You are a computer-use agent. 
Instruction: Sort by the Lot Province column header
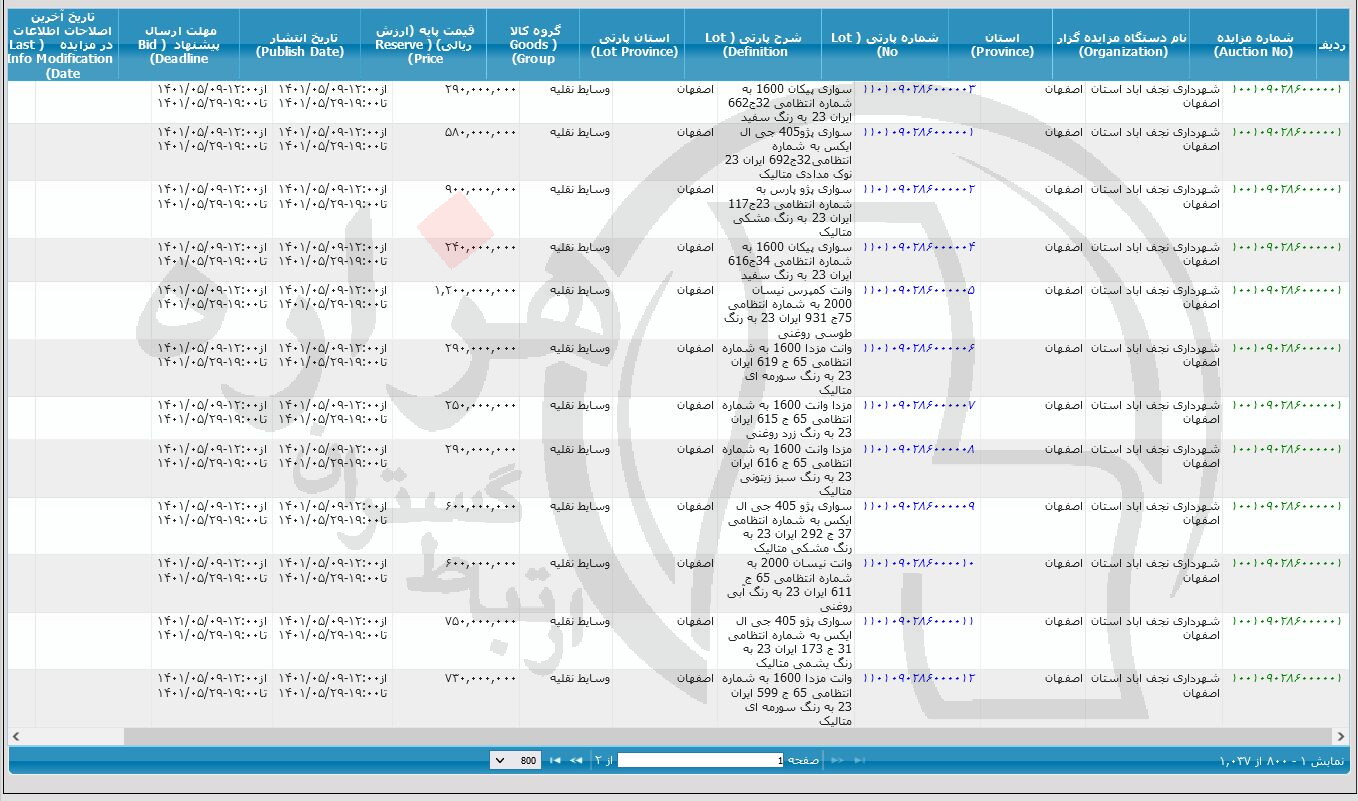[634, 45]
